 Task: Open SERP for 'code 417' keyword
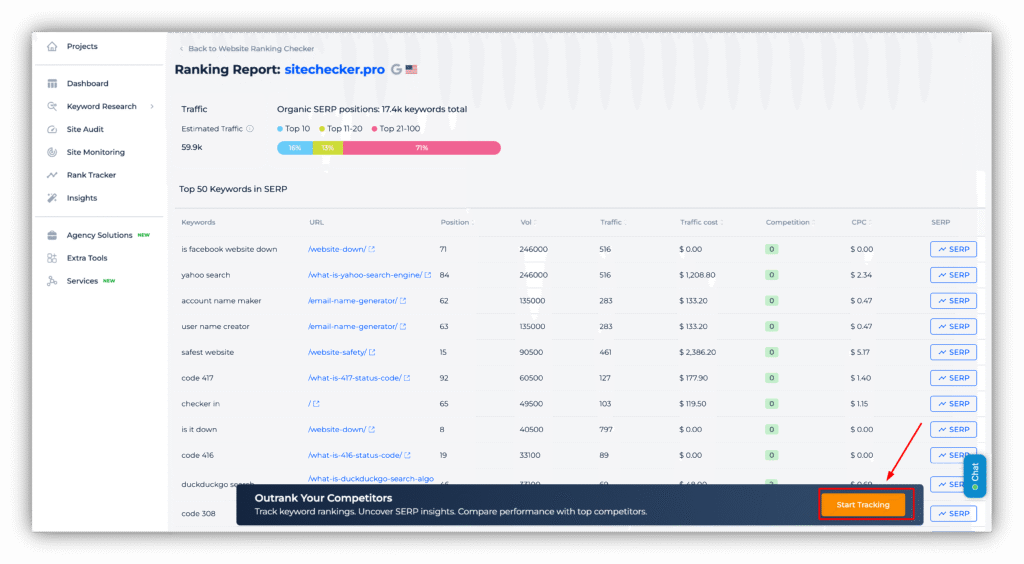point(953,378)
